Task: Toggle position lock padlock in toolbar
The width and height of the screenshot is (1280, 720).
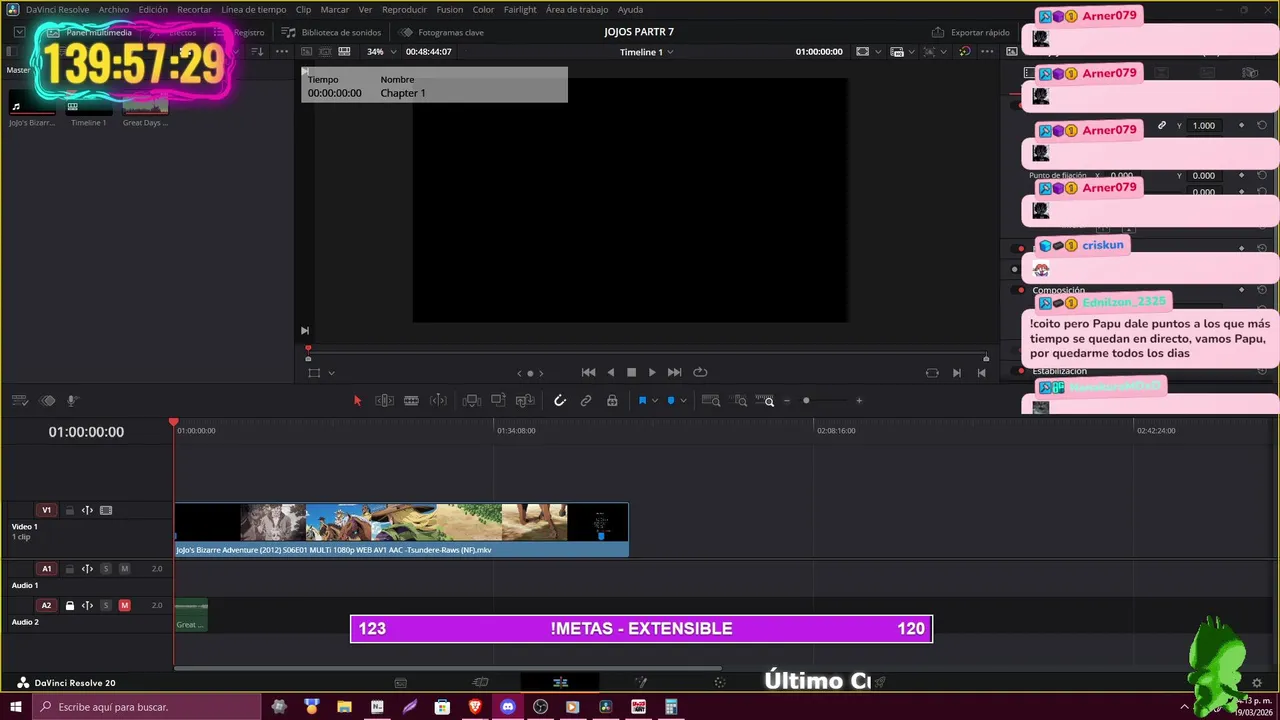Action: 612,401
